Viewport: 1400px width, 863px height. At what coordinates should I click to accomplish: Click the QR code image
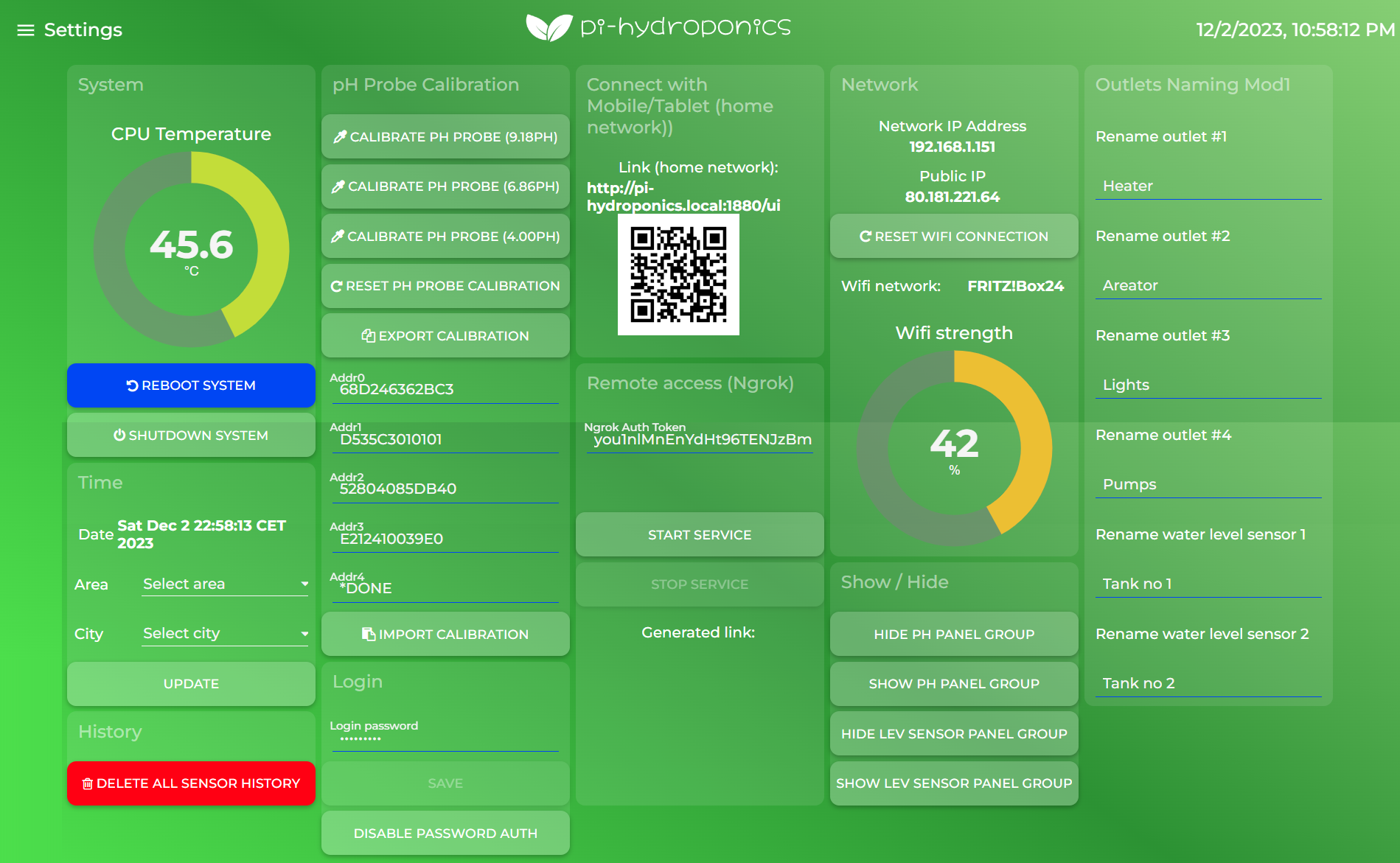[x=678, y=275]
